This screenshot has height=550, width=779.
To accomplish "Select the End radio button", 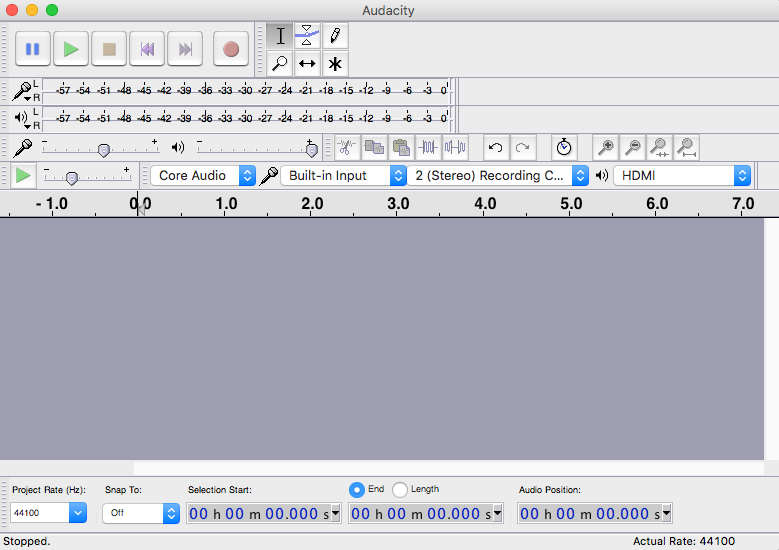I will pyautogui.click(x=356, y=490).
